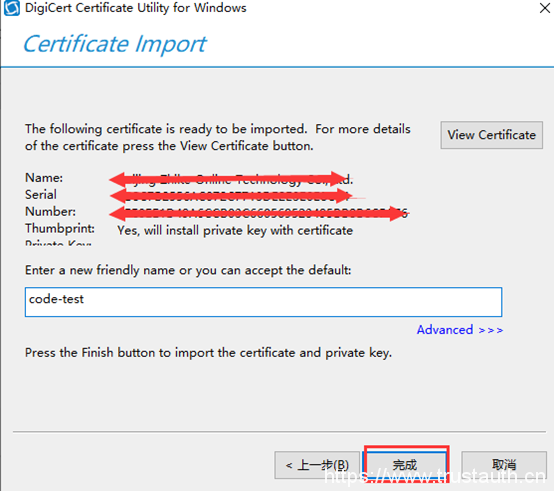The height and width of the screenshot is (491, 554).
Task: Expand the Advanced >>> options
Action: click(460, 330)
